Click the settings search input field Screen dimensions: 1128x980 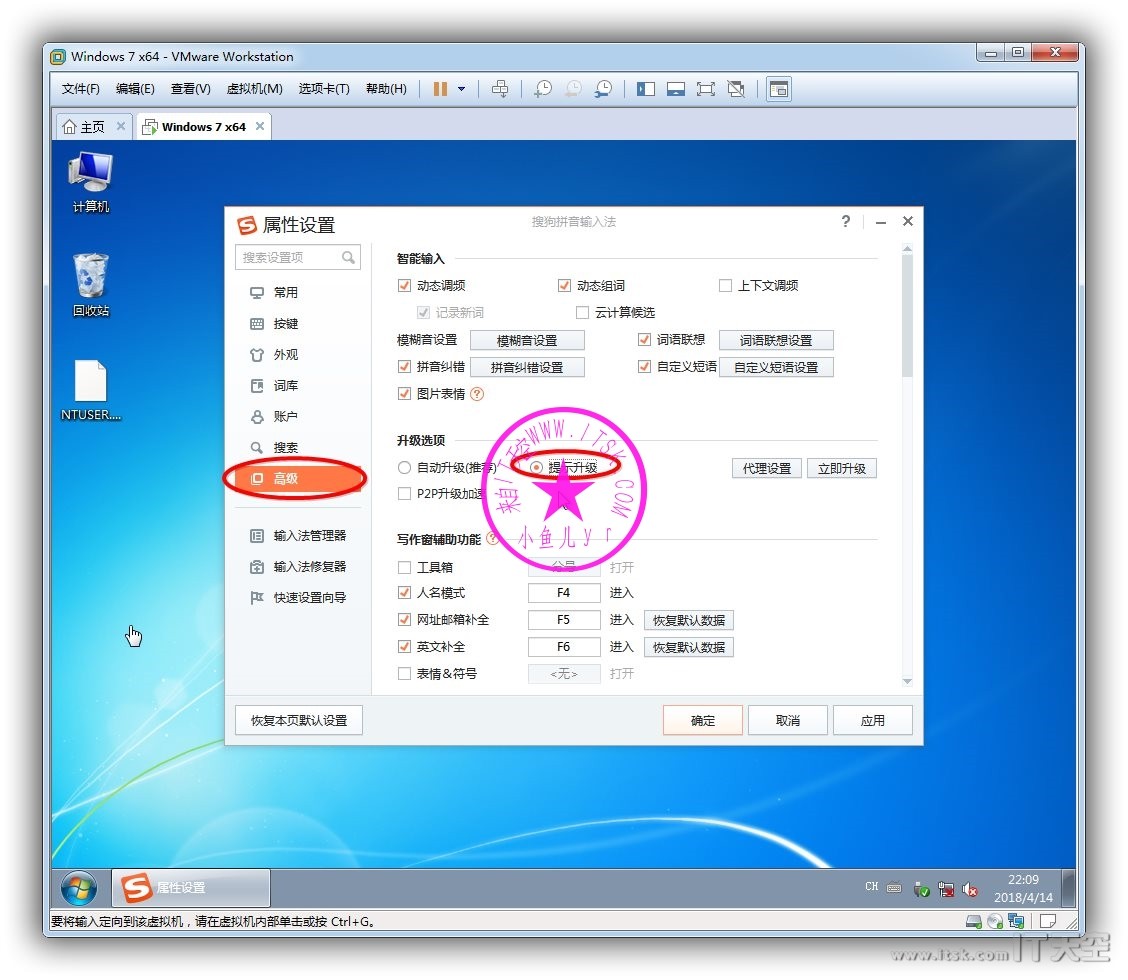288,258
